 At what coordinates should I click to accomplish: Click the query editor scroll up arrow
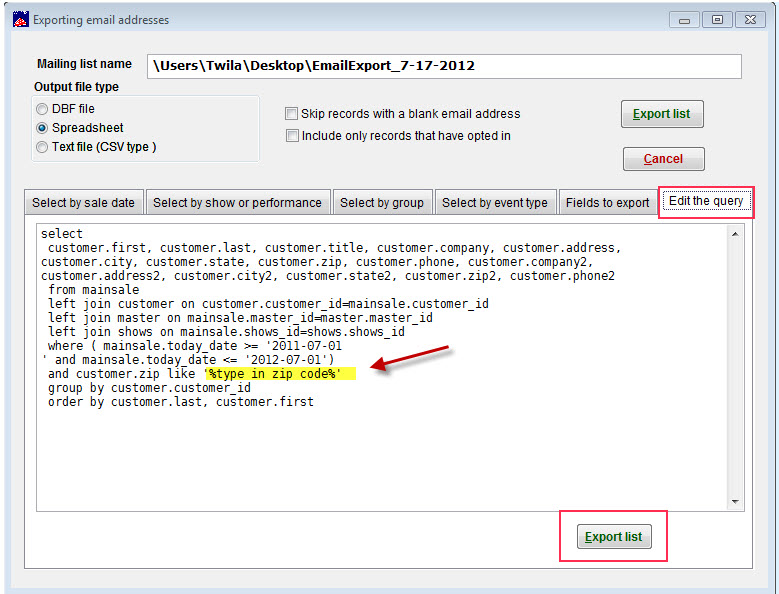click(x=736, y=234)
